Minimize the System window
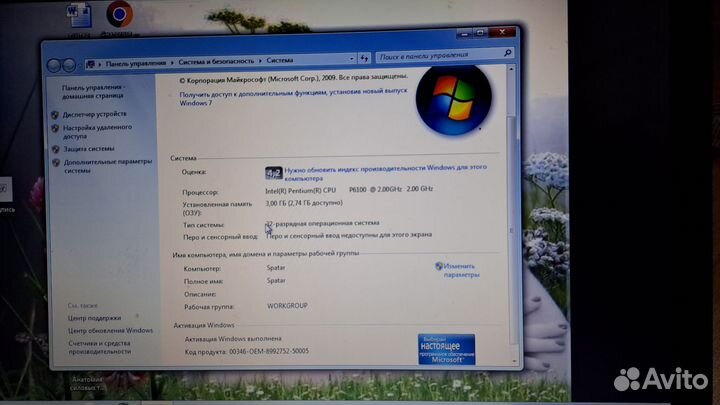The width and height of the screenshot is (720, 405). pyautogui.click(x=464, y=34)
